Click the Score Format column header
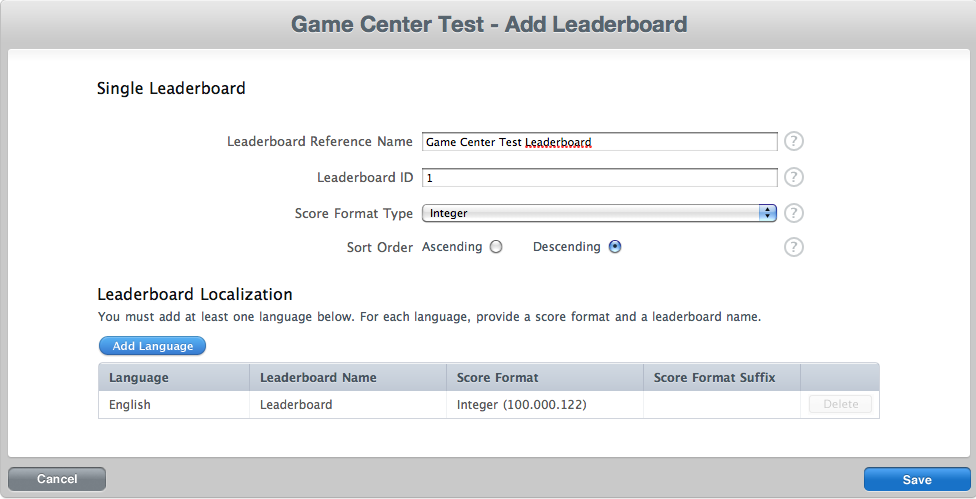This screenshot has height=499, width=976. [x=545, y=378]
